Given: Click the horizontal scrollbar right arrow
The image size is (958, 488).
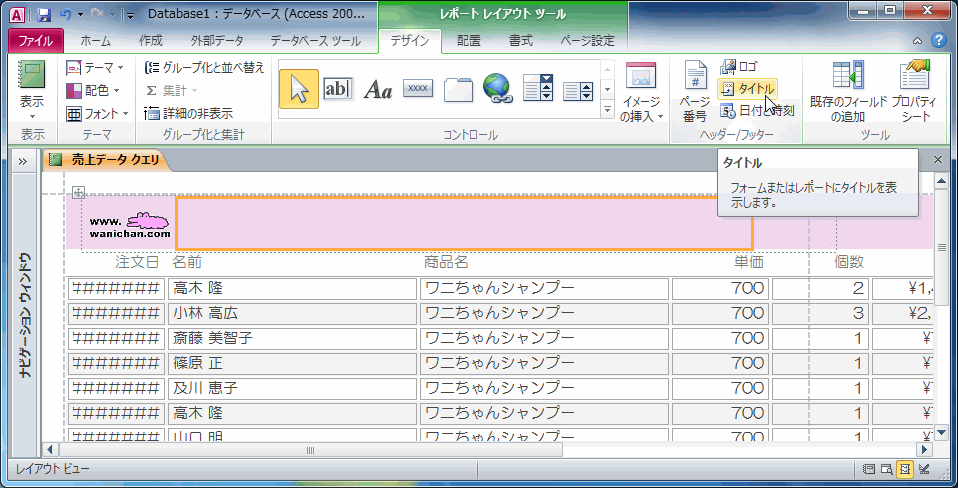Looking at the screenshot, I should 925,450.
